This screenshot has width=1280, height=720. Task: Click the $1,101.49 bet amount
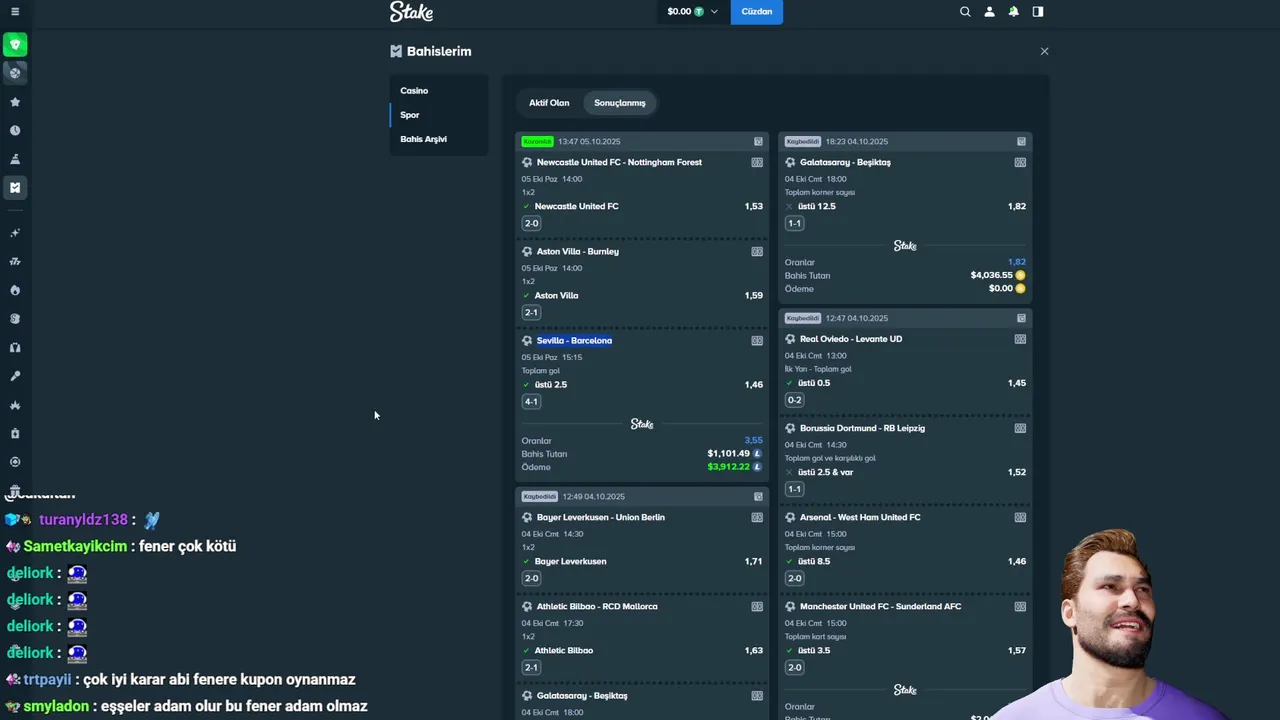[x=729, y=454]
